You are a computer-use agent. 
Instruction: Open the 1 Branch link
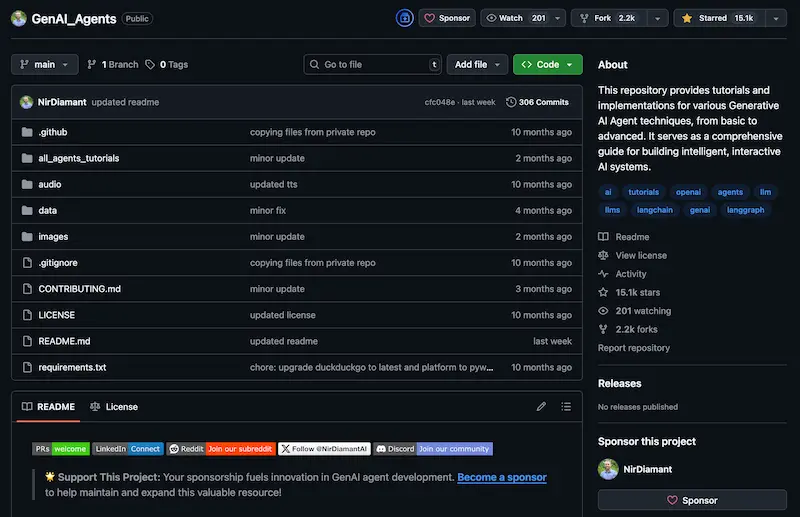(113, 64)
